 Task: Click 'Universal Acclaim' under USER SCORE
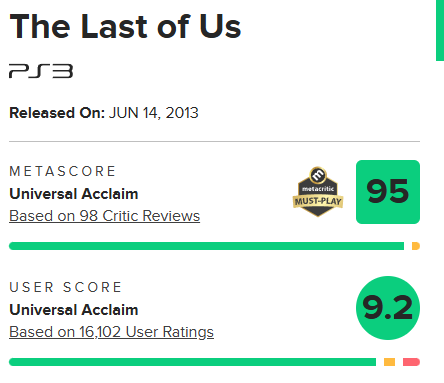(74, 310)
